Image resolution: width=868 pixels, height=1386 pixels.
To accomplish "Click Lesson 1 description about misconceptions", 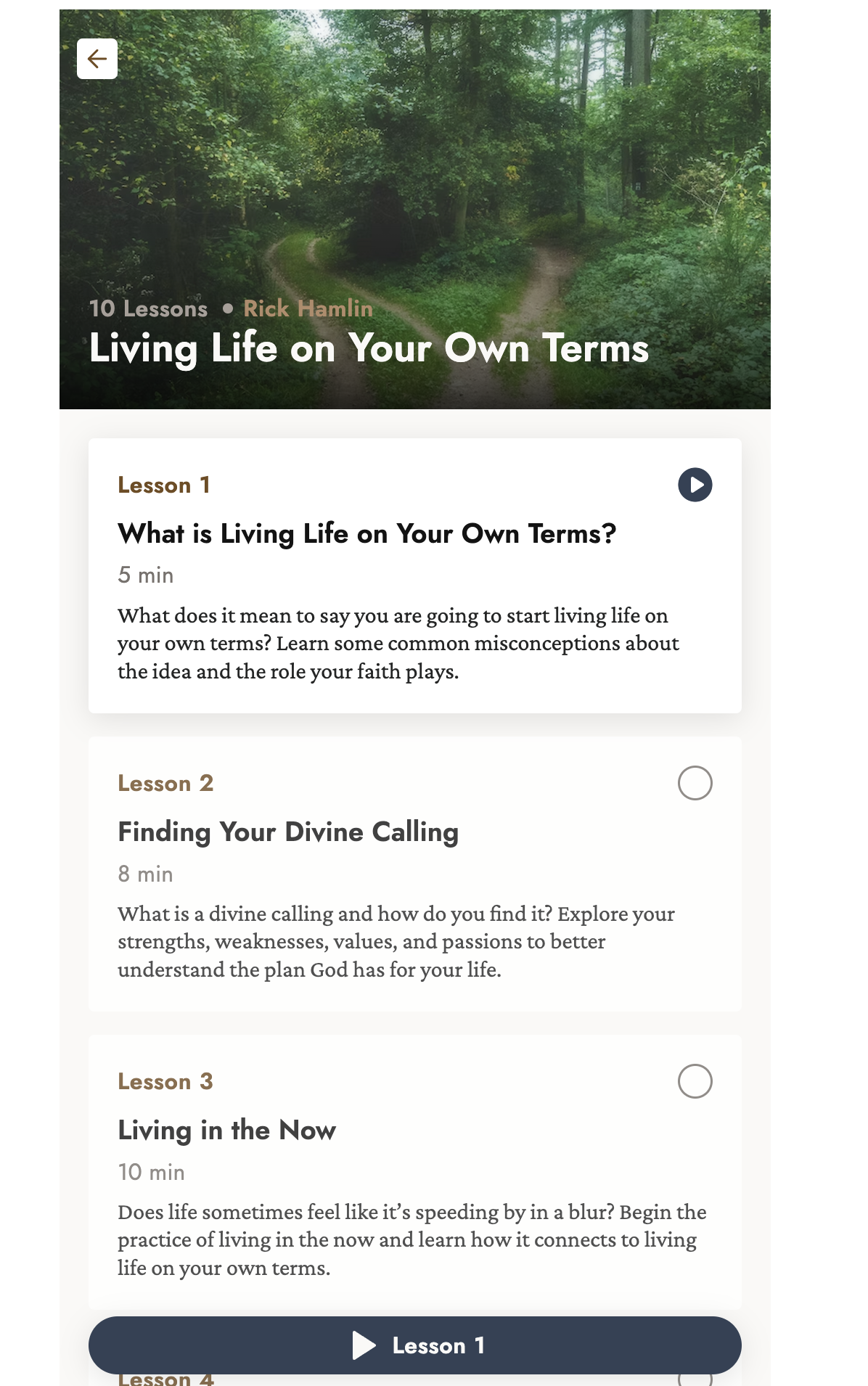I will [399, 644].
